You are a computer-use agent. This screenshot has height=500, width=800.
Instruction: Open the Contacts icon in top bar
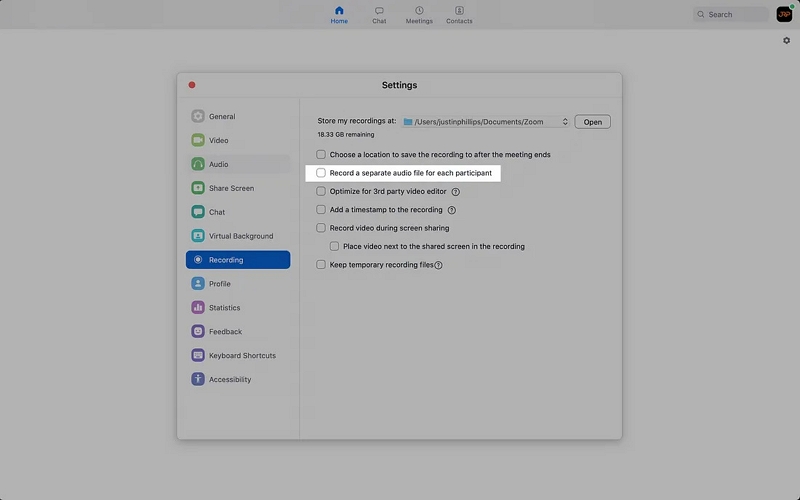coord(459,11)
